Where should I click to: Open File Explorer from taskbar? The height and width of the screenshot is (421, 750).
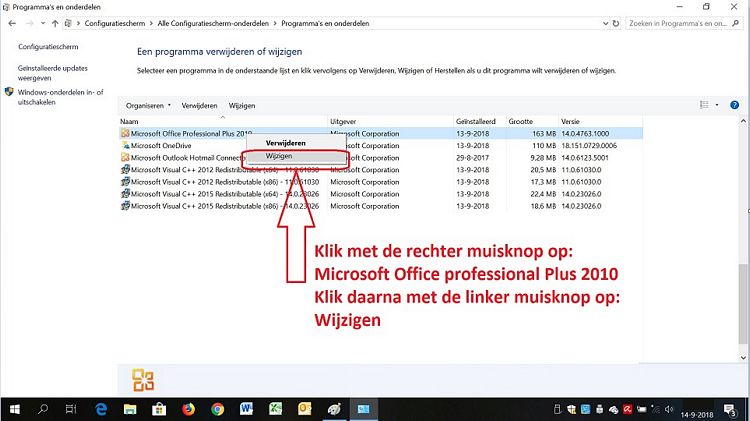(130, 409)
